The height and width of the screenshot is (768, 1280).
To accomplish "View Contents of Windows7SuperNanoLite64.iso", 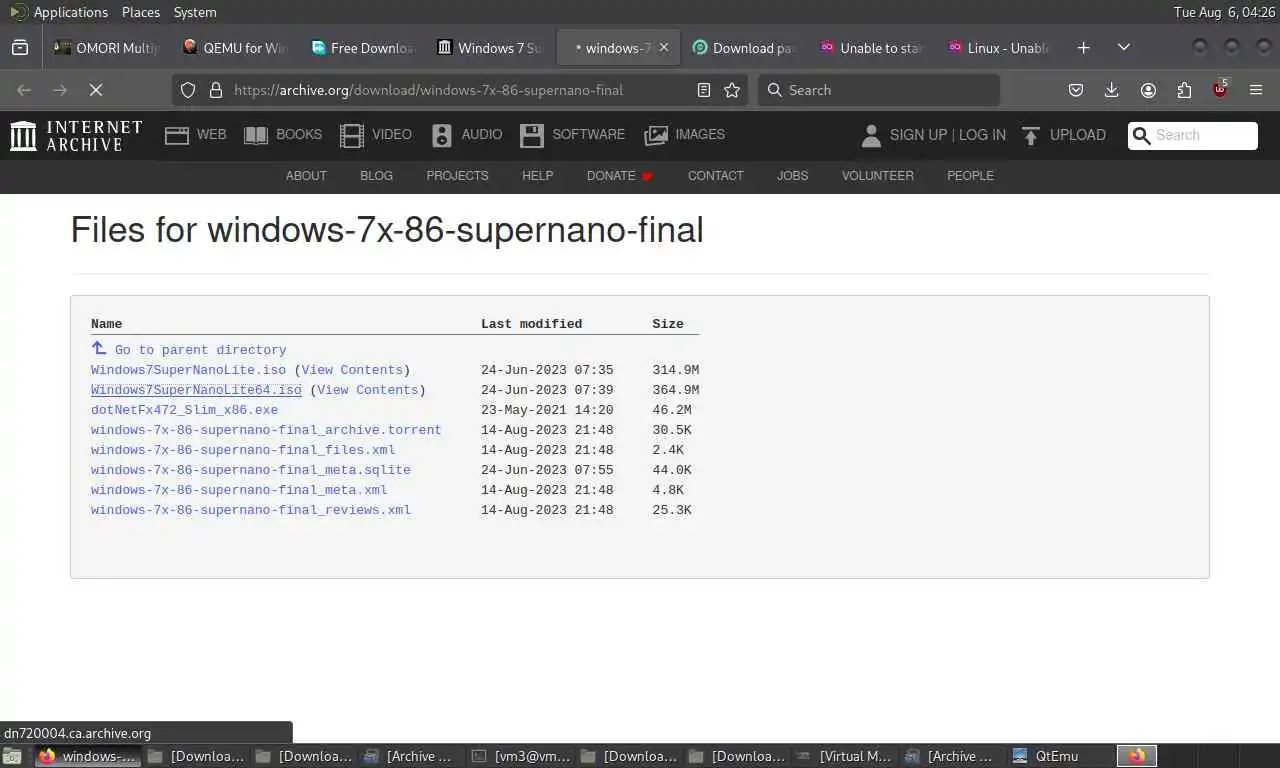I will pyautogui.click(x=367, y=390).
